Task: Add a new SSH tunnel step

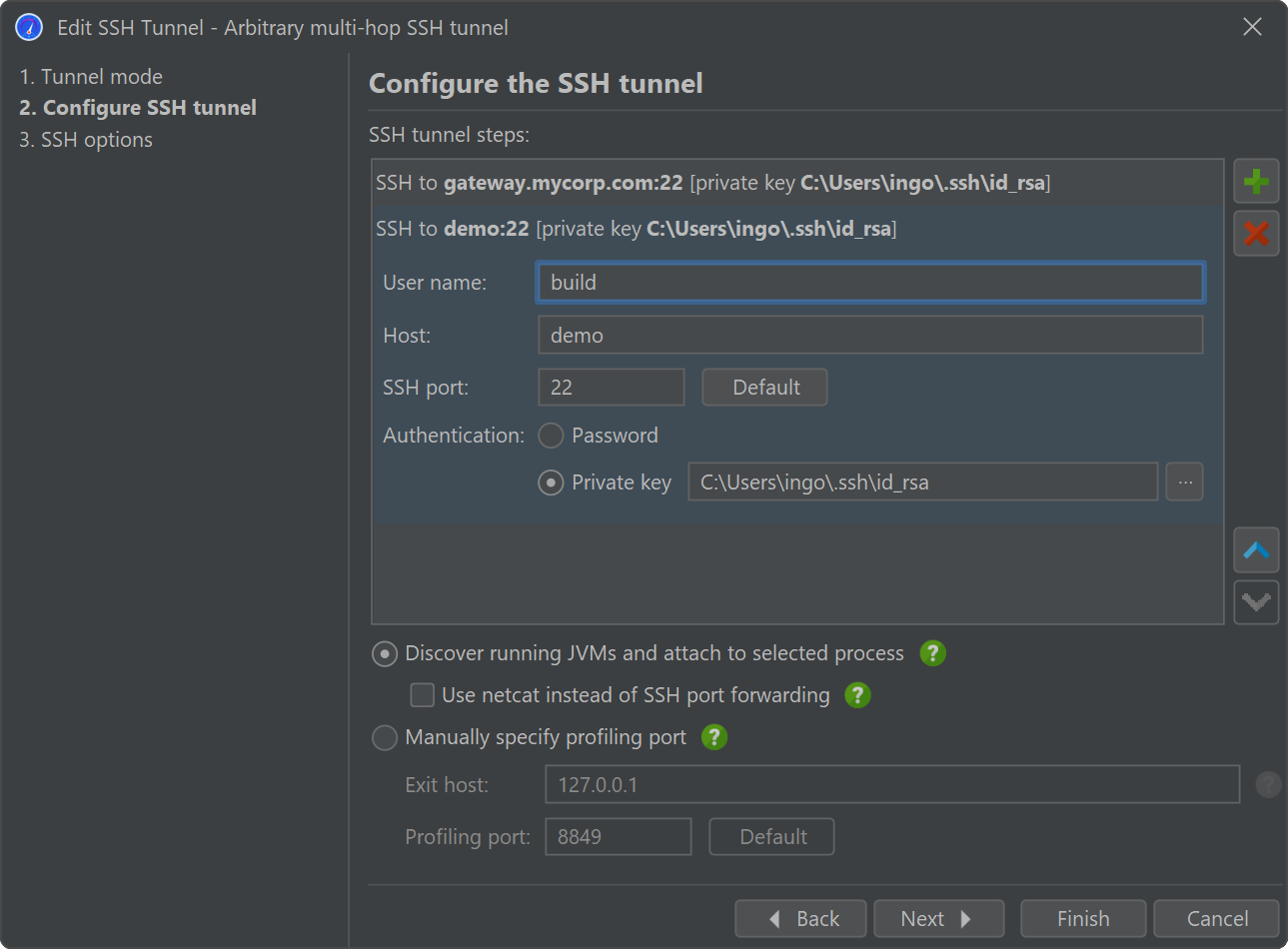Action: click(x=1256, y=182)
